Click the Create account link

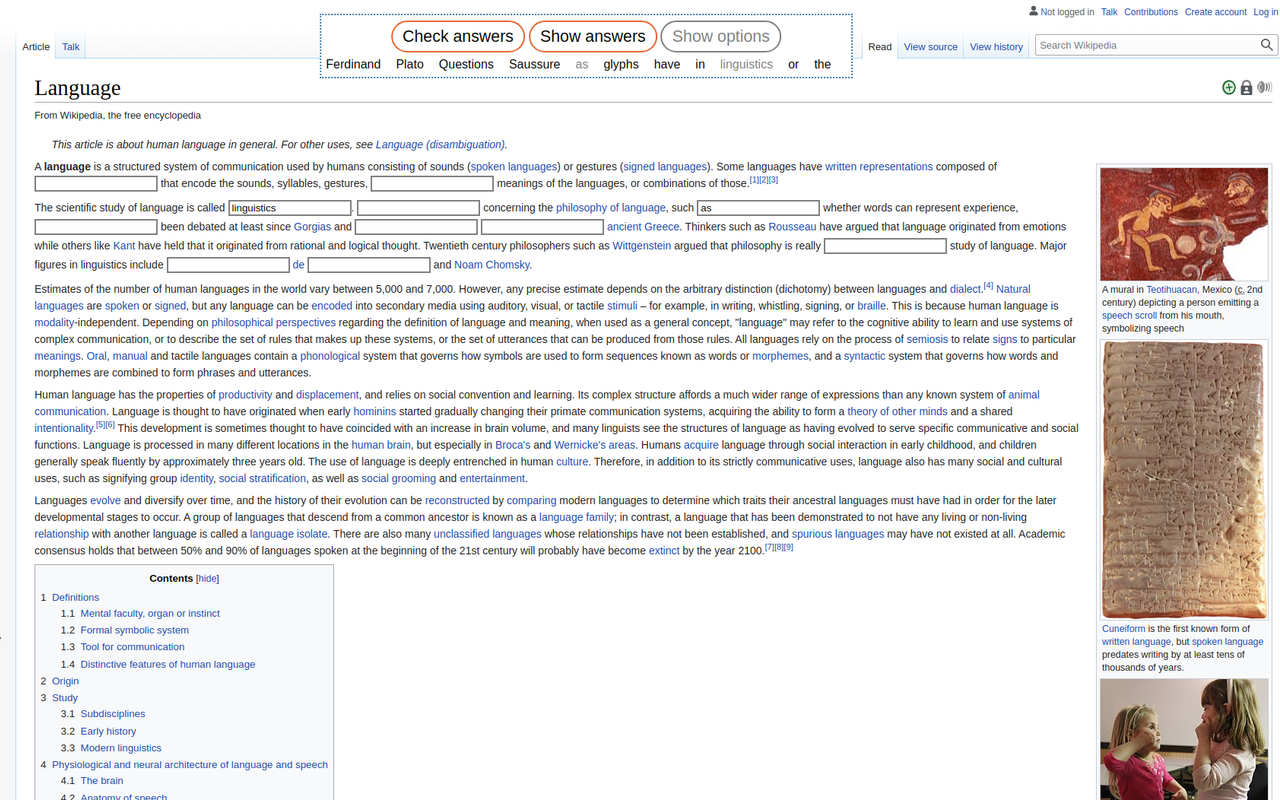coord(1215,11)
